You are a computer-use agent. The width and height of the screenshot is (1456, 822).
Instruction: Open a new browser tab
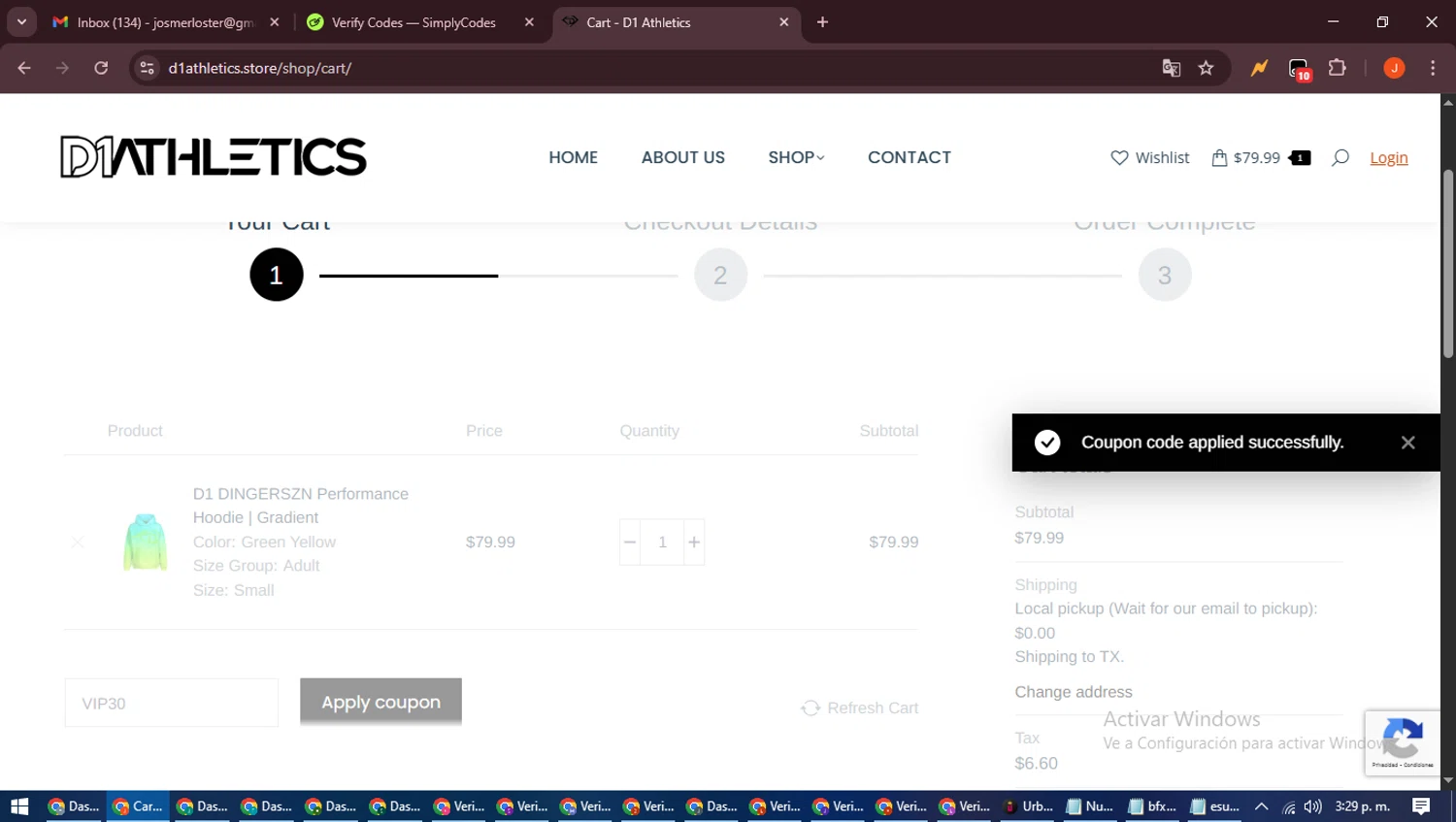(x=822, y=22)
